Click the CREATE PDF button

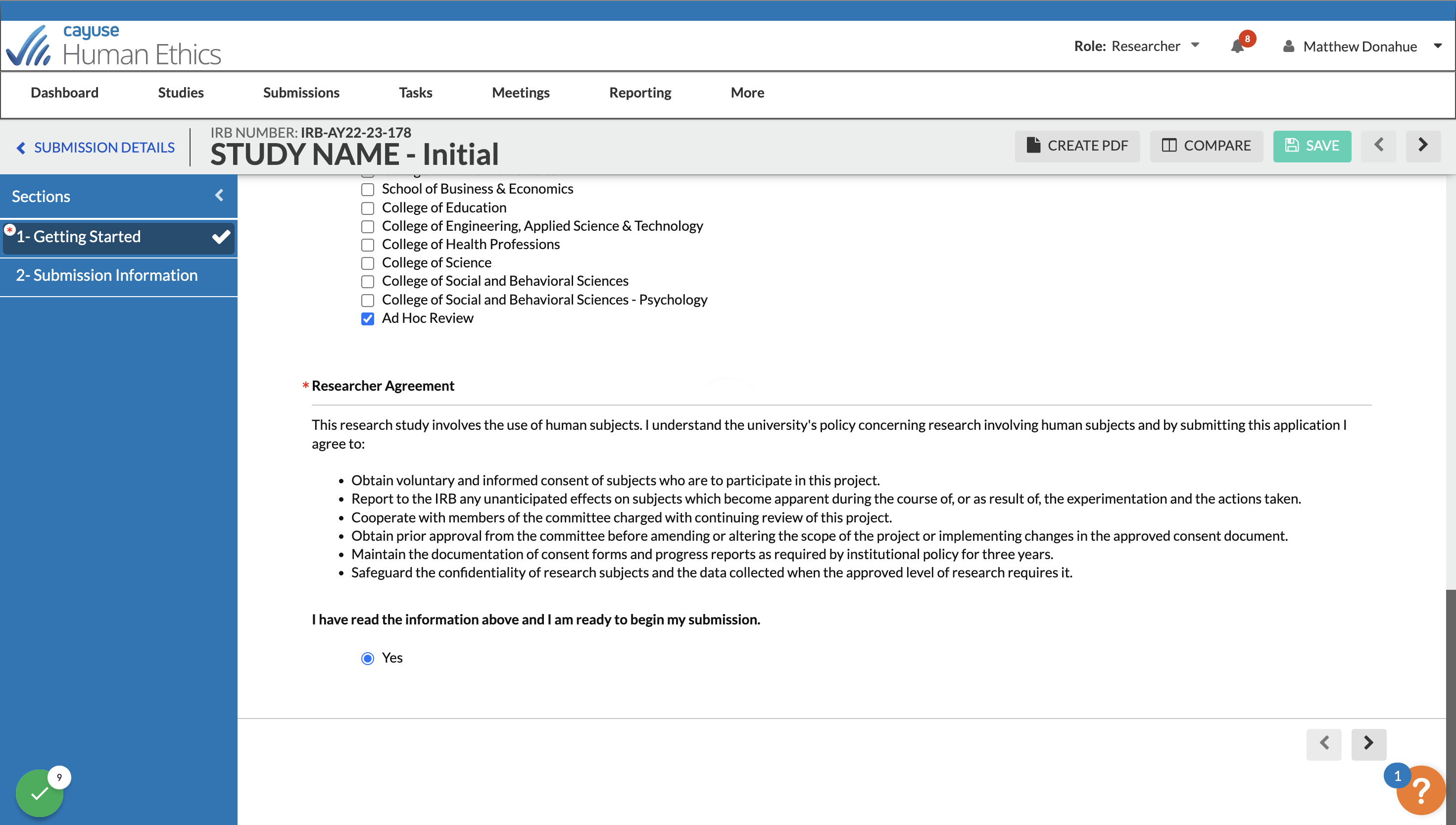(1077, 146)
